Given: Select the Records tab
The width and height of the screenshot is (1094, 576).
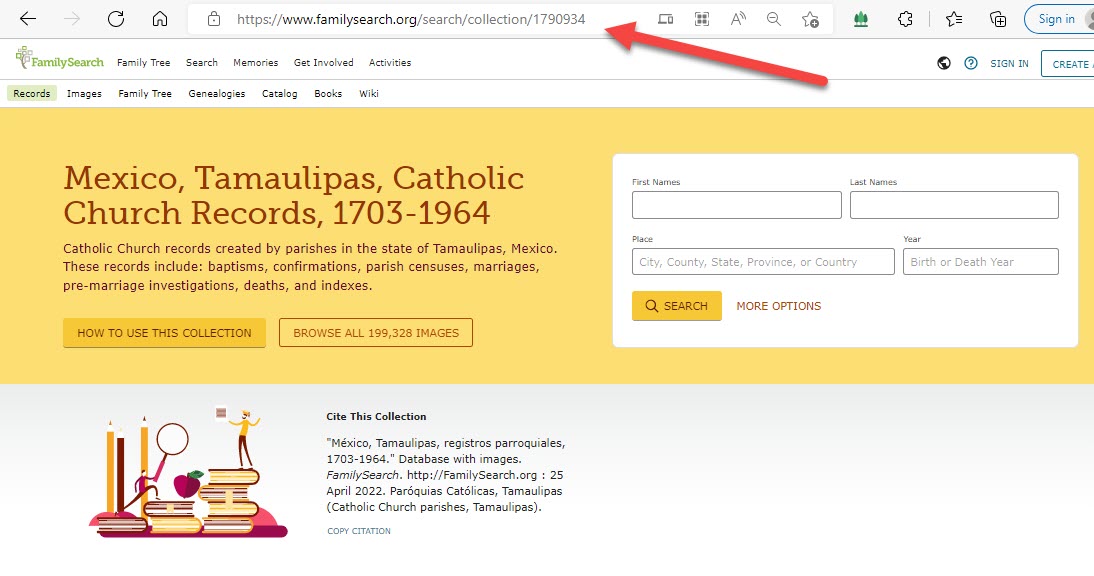Looking at the screenshot, I should point(32,93).
